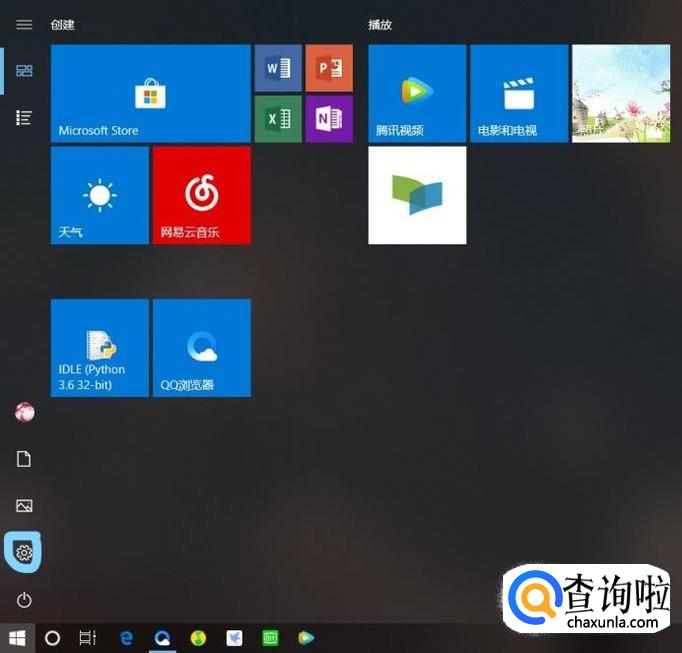Launch Edge browser from taskbar

[x=127, y=638]
